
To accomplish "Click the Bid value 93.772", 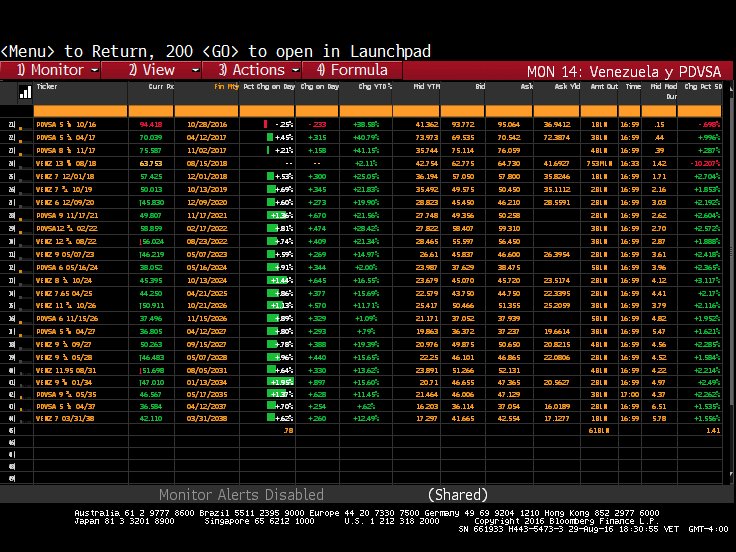I will pyautogui.click(x=463, y=124).
